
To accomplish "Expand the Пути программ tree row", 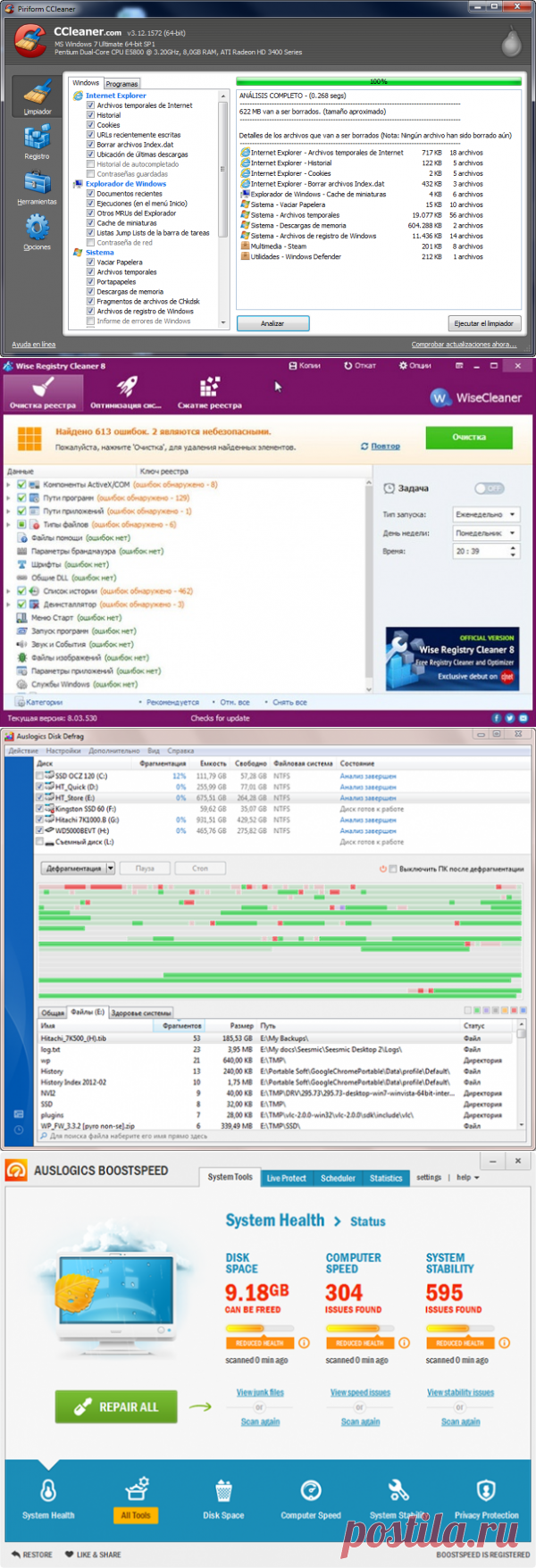I will point(9,498).
